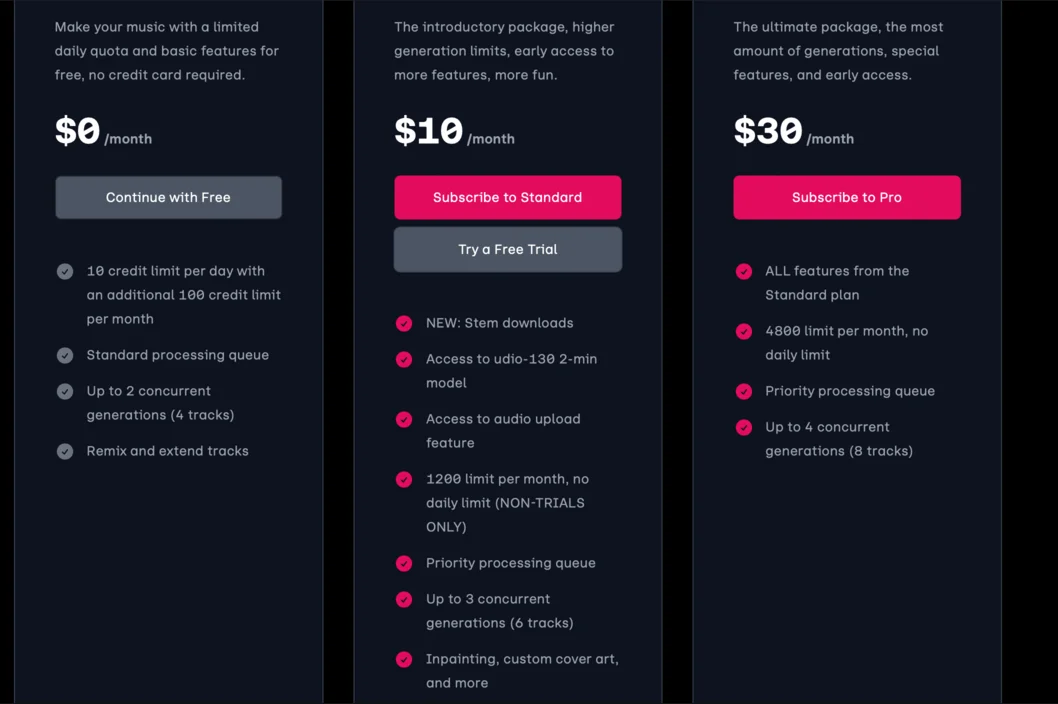Click checkmark by Up to 3 concurrent generations

pyautogui.click(x=404, y=599)
